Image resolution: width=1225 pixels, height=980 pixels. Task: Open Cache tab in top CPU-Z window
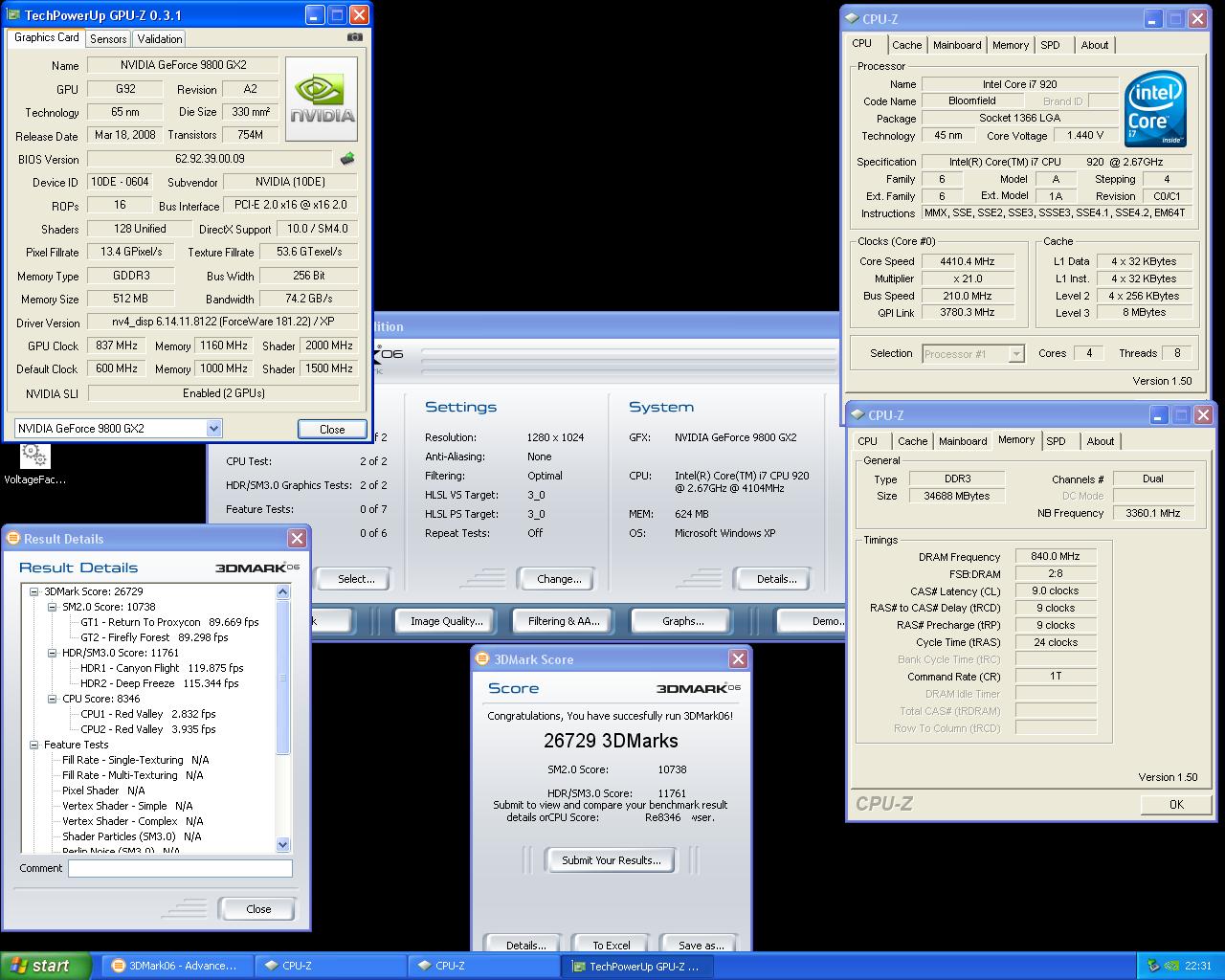pyautogui.click(x=906, y=45)
